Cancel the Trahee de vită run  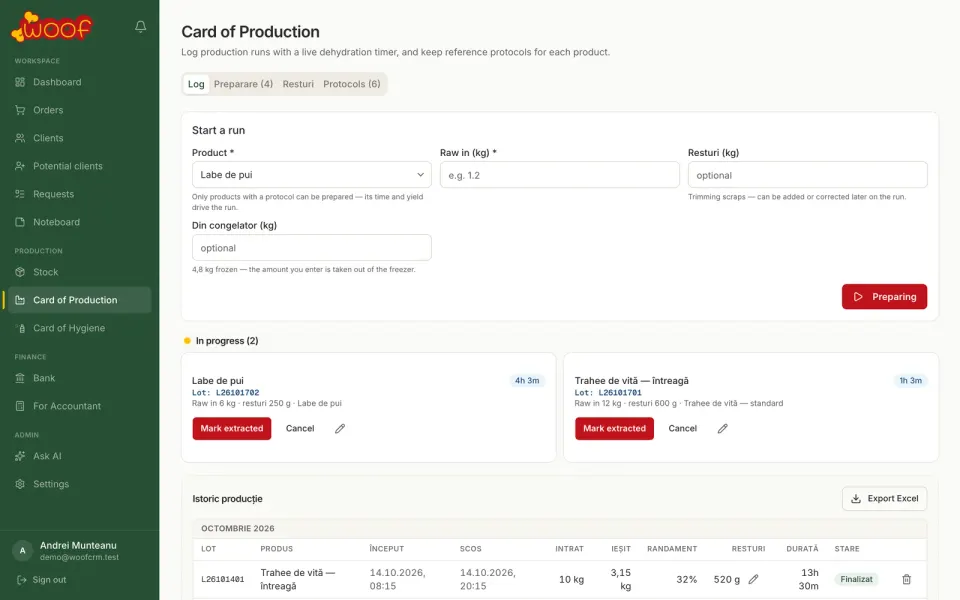tap(683, 429)
